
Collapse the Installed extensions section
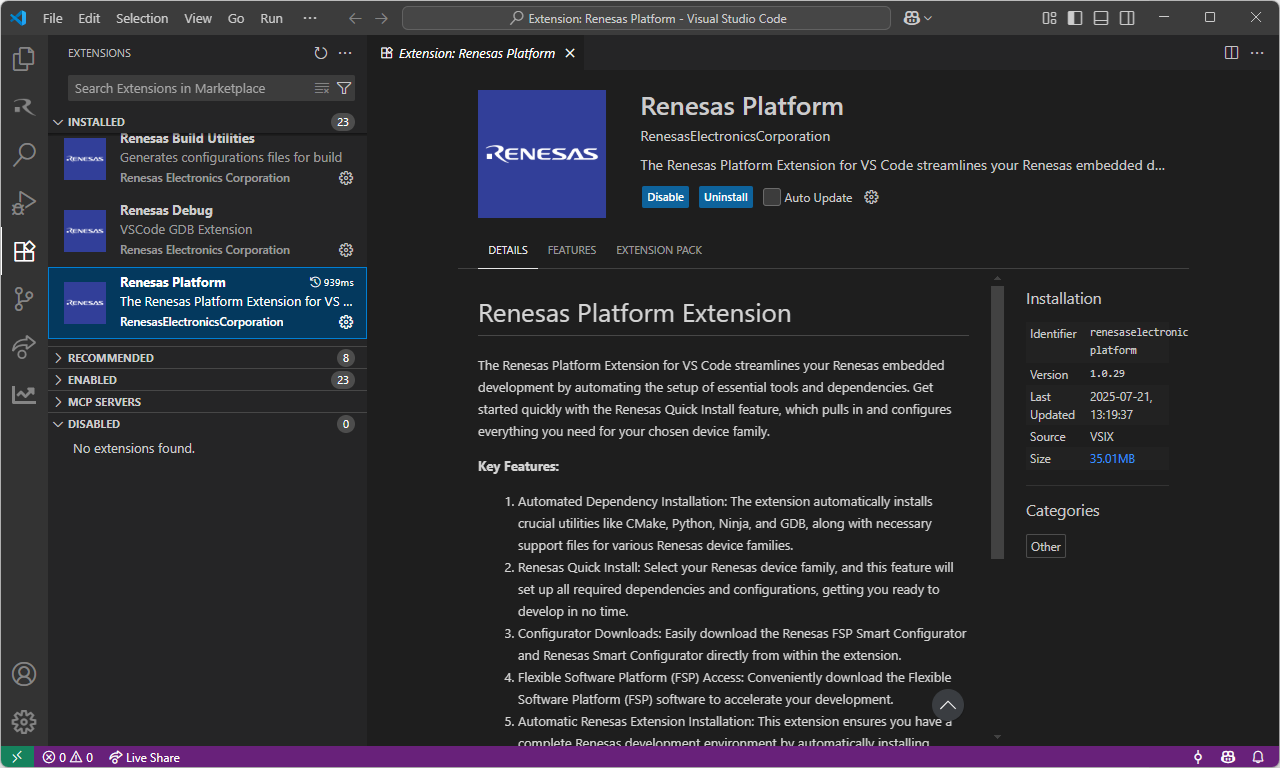point(96,122)
